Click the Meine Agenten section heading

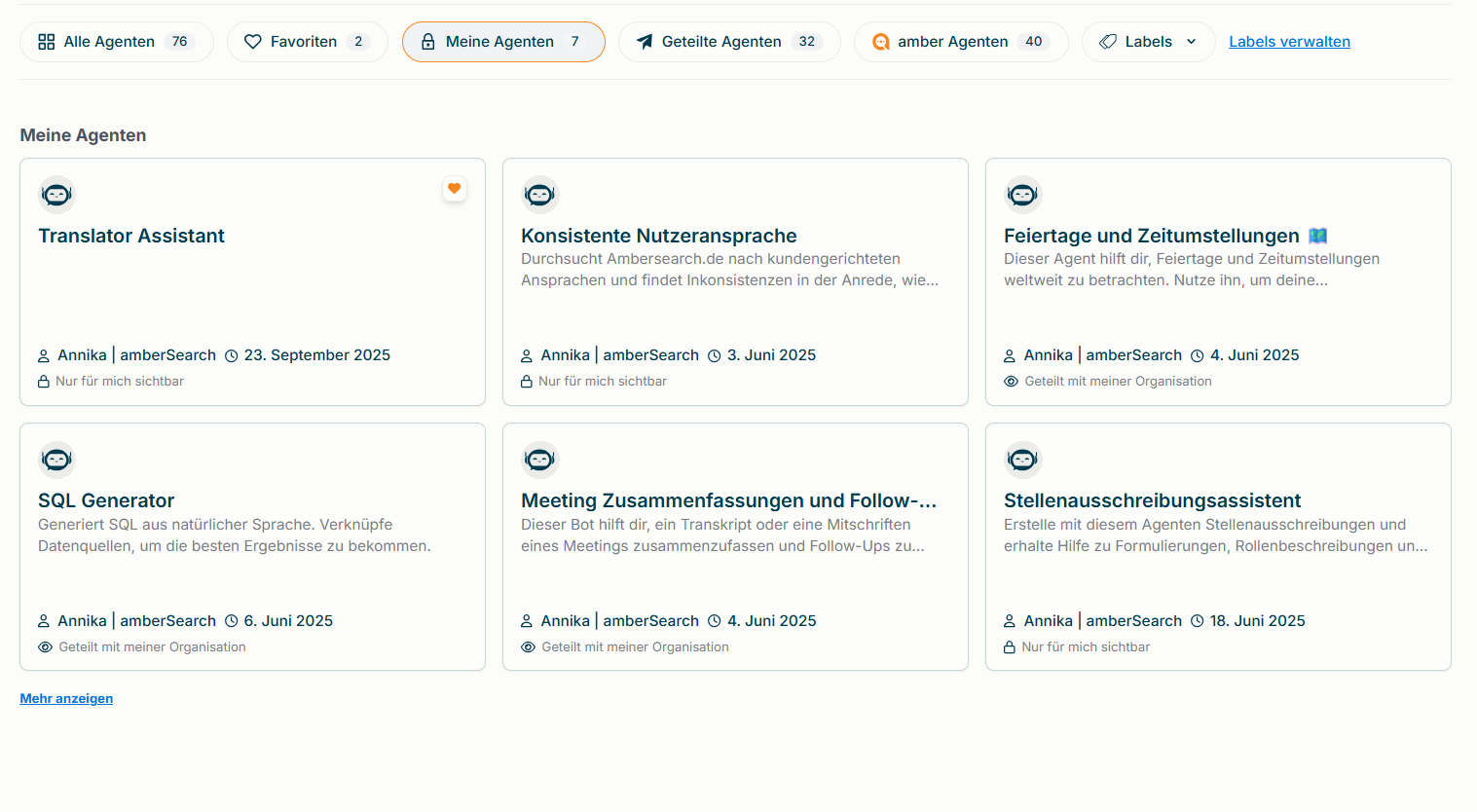[x=84, y=135]
